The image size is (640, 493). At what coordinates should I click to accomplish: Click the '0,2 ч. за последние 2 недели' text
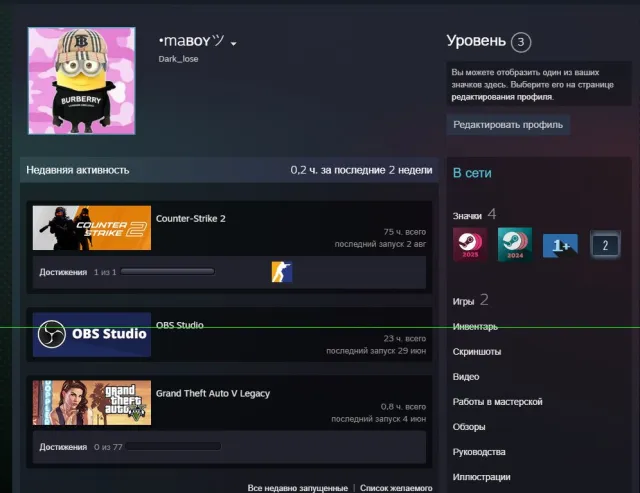[361, 170]
